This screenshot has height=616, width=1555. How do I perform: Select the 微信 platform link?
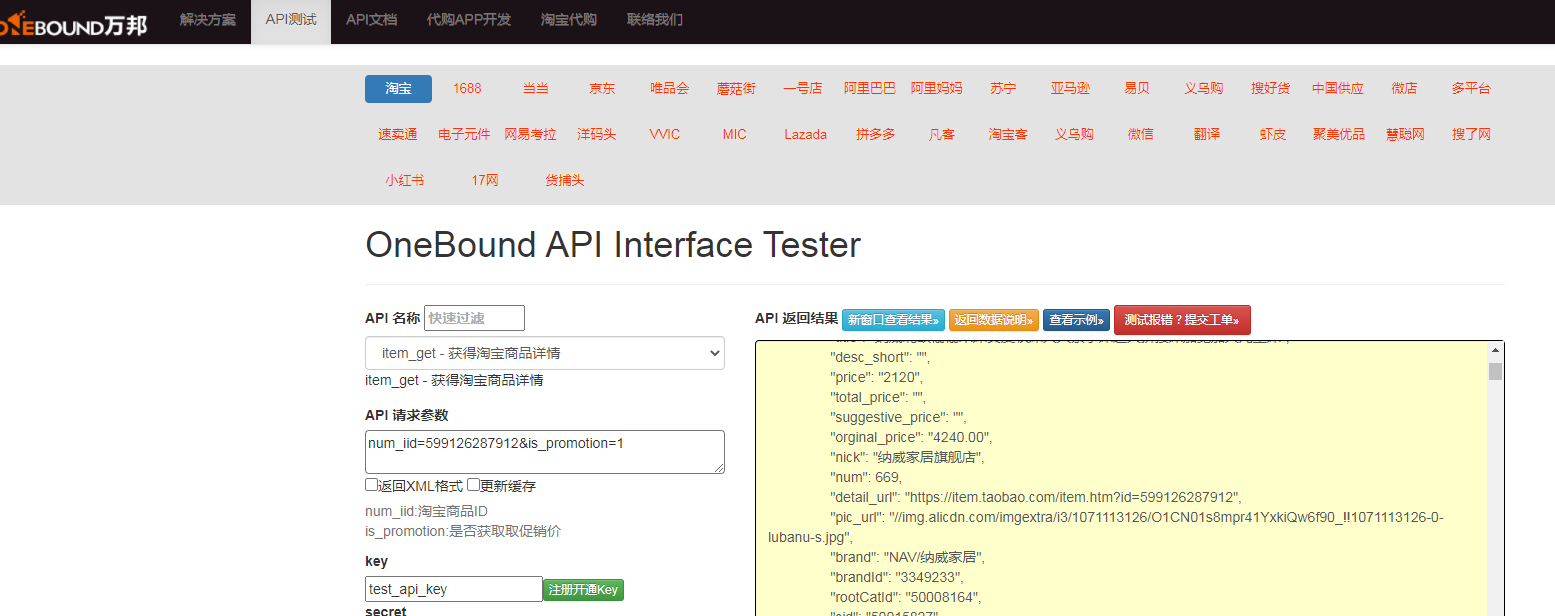pos(1141,134)
